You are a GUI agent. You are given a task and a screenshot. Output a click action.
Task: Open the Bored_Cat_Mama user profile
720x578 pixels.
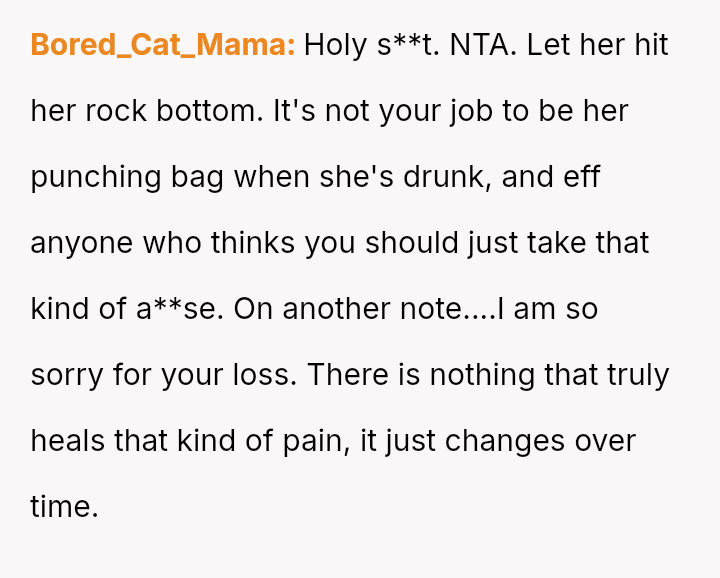[x=162, y=45]
